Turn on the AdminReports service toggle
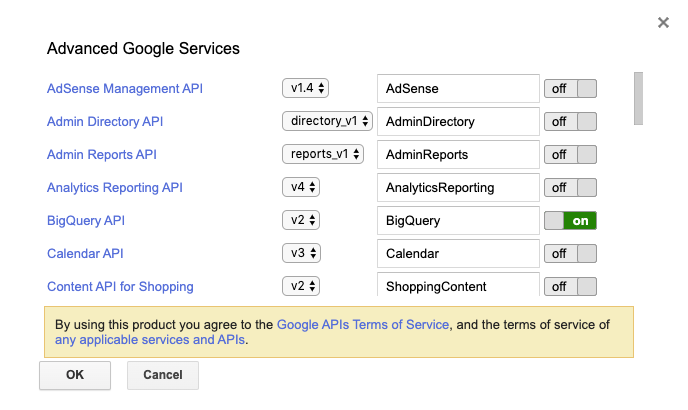Screen dimensions: 688x410 [570, 155]
